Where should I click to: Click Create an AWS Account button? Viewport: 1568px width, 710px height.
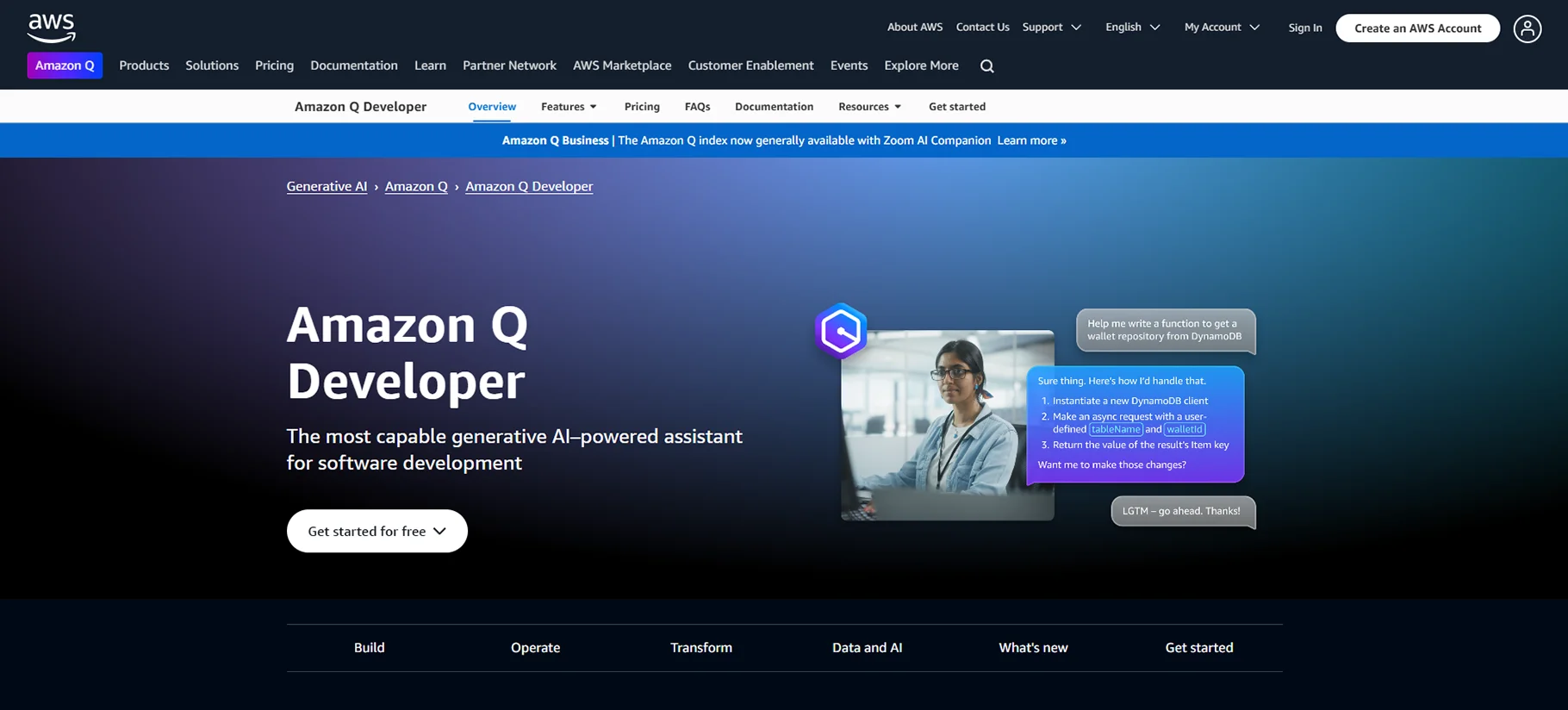click(x=1417, y=28)
